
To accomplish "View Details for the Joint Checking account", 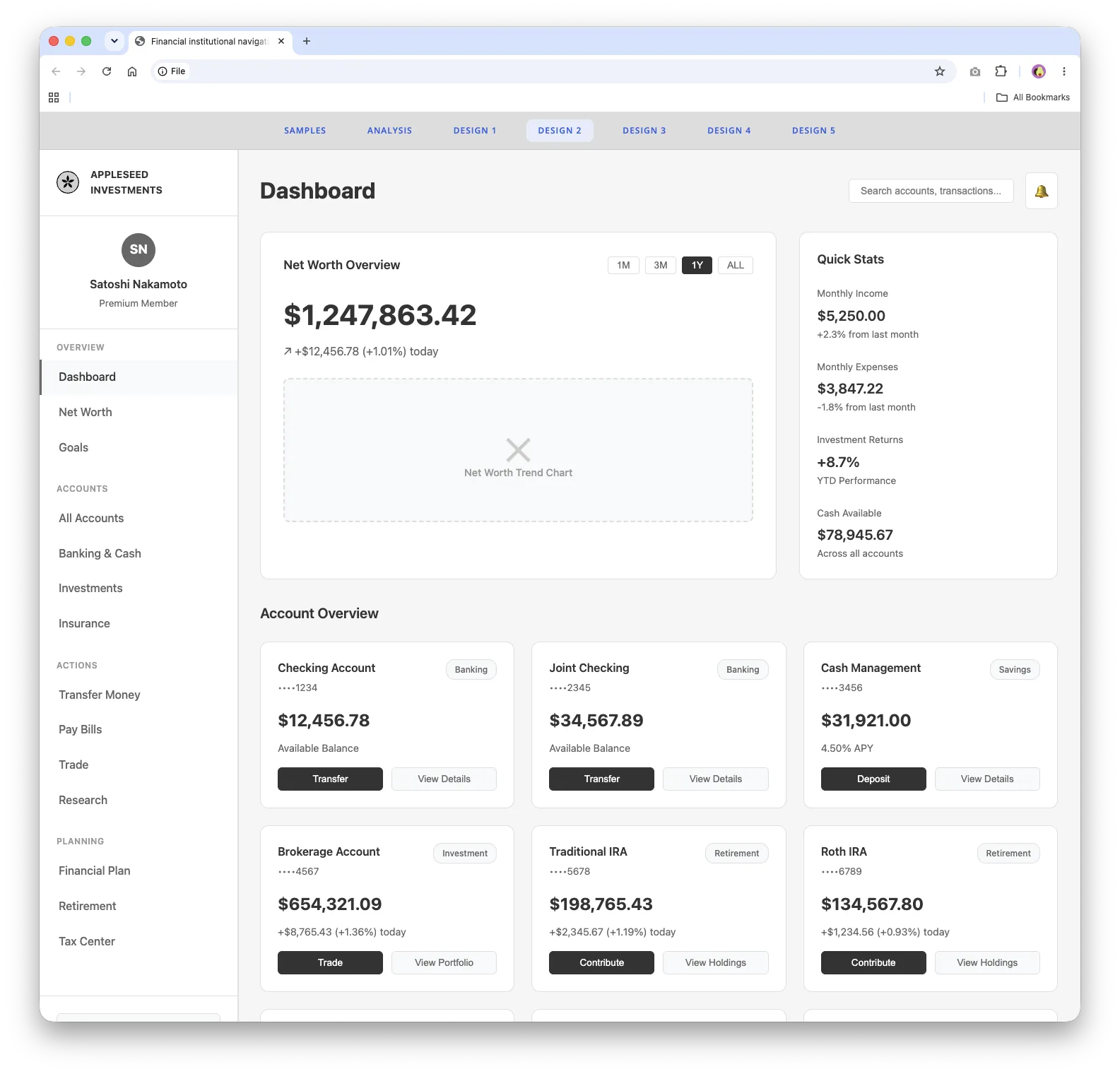I will click(x=716, y=779).
